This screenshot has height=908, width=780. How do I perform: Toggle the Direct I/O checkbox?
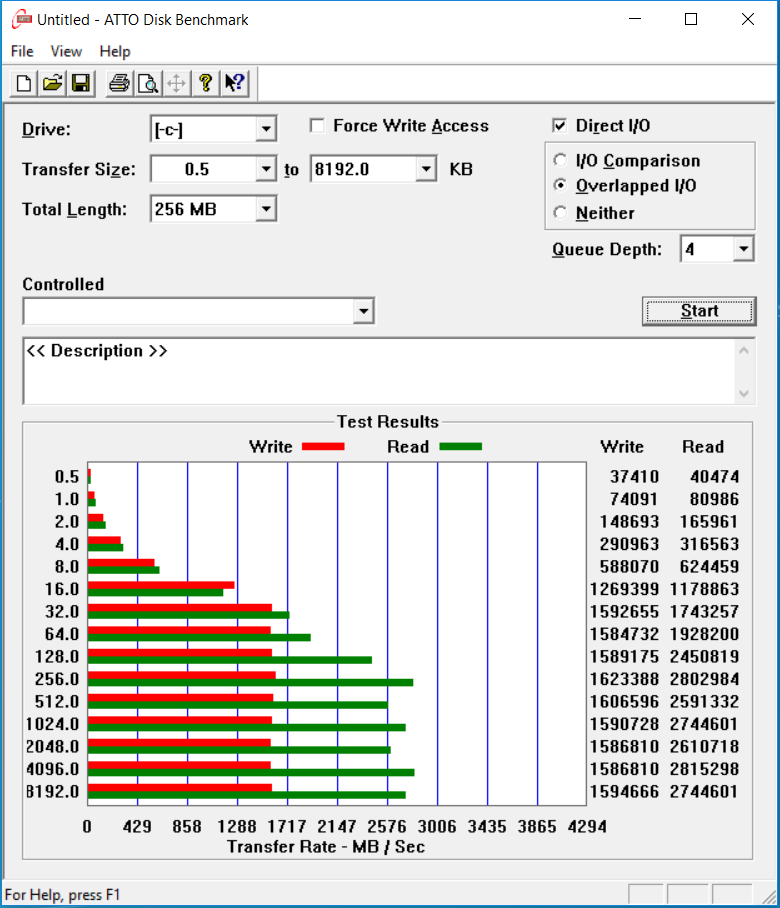pyautogui.click(x=559, y=126)
